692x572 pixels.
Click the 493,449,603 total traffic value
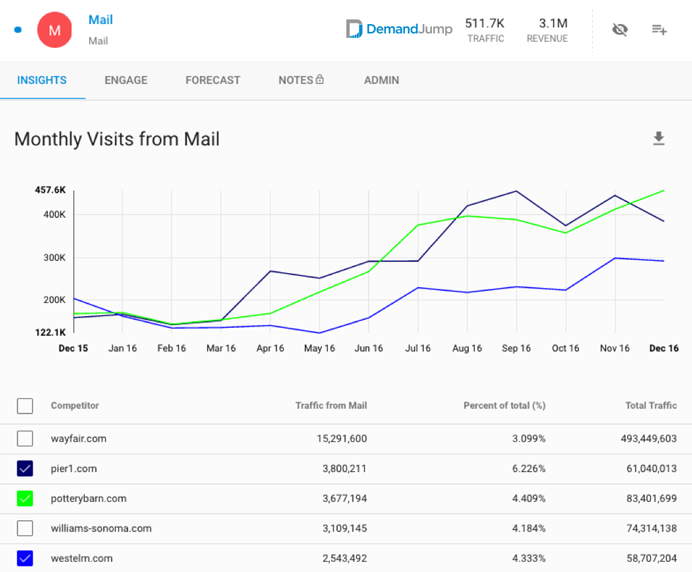point(649,439)
